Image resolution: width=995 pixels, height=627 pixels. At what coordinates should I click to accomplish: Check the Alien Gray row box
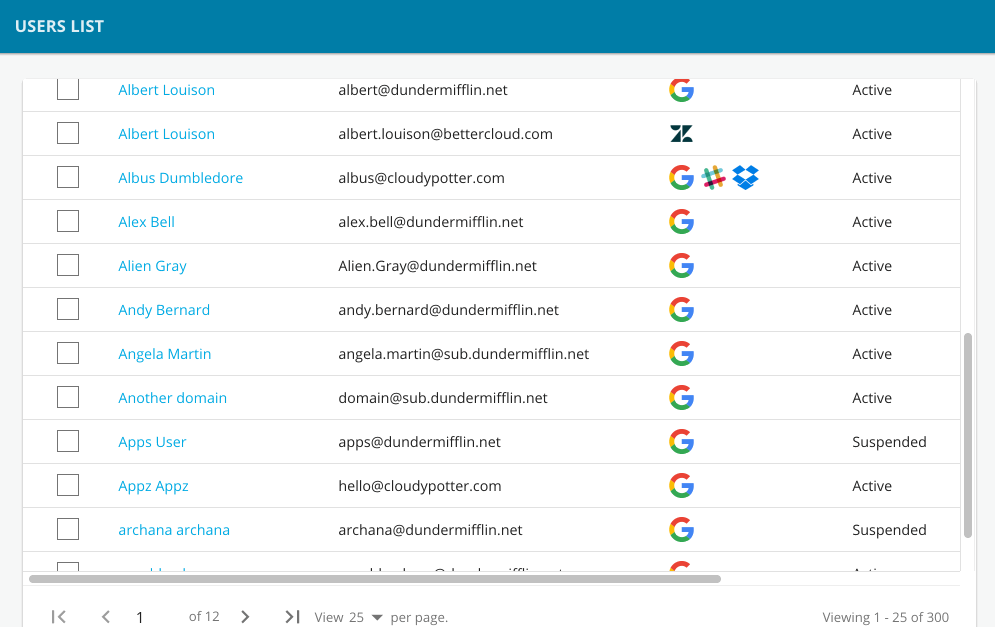pyautogui.click(x=68, y=265)
